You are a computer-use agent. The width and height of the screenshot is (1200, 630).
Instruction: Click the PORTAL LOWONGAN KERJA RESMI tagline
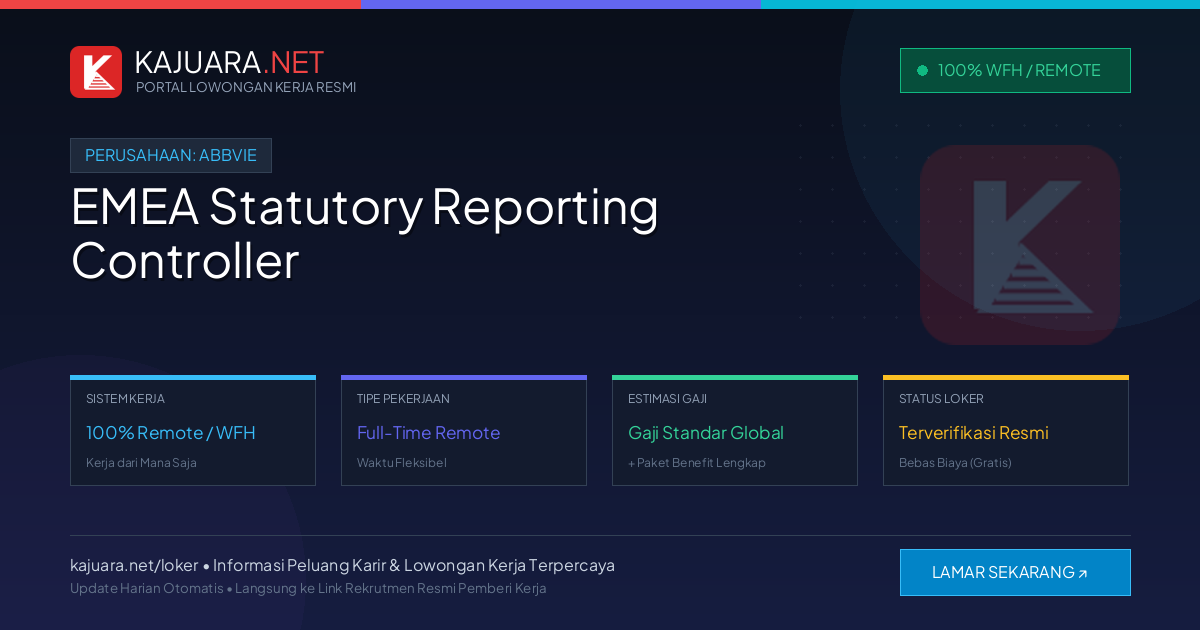[x=246, y=87]
